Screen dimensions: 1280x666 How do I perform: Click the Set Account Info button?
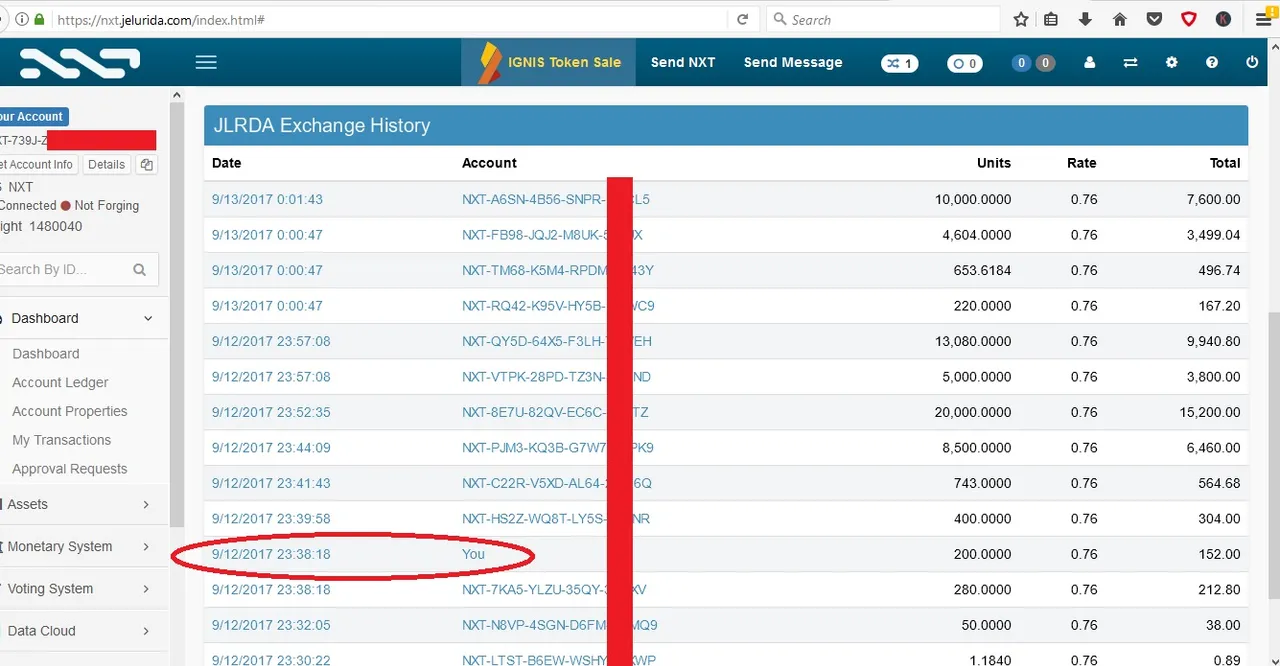coord(37,165)
